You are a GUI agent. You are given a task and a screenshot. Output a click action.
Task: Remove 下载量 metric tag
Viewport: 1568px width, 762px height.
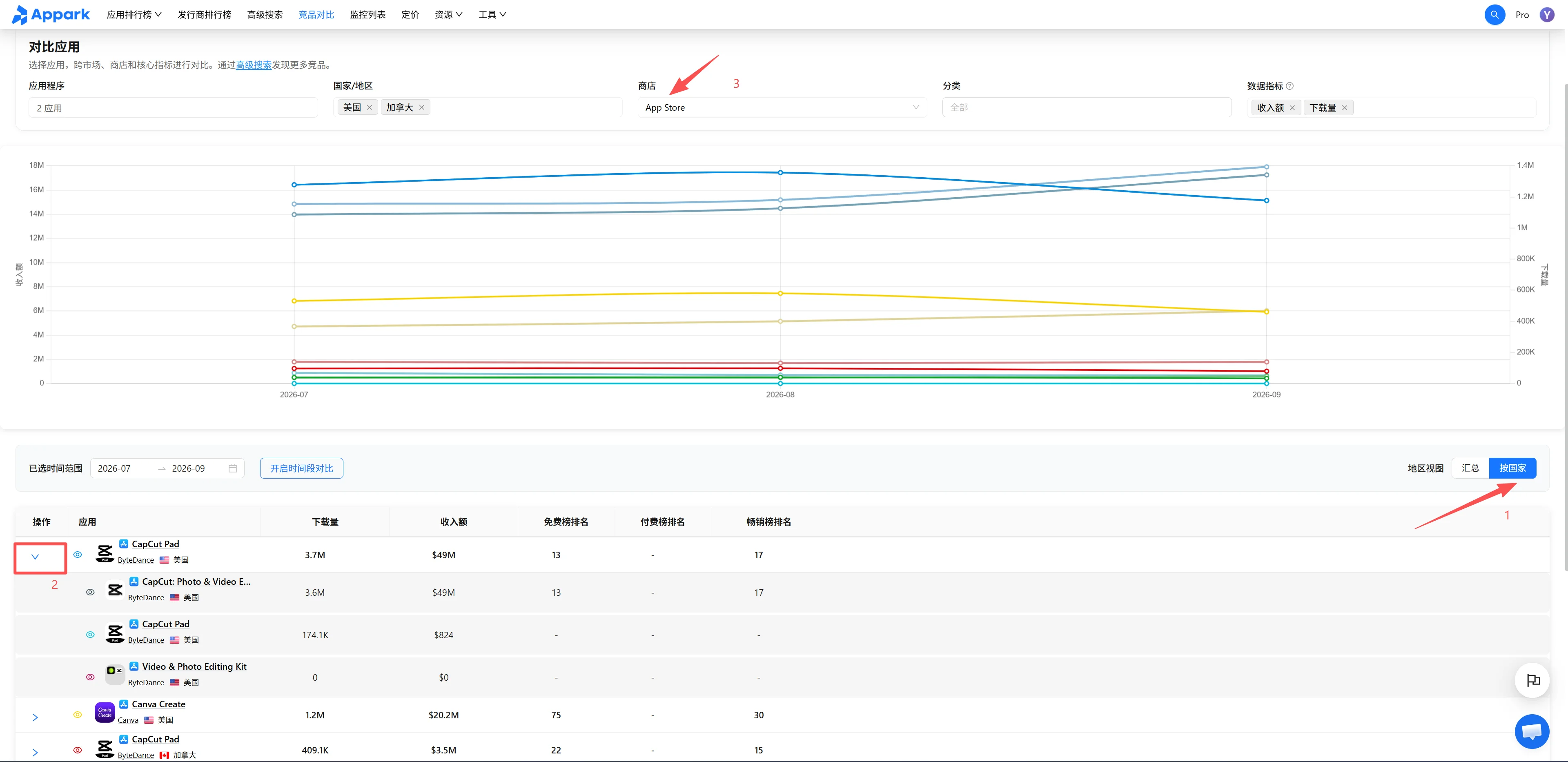1344,108
